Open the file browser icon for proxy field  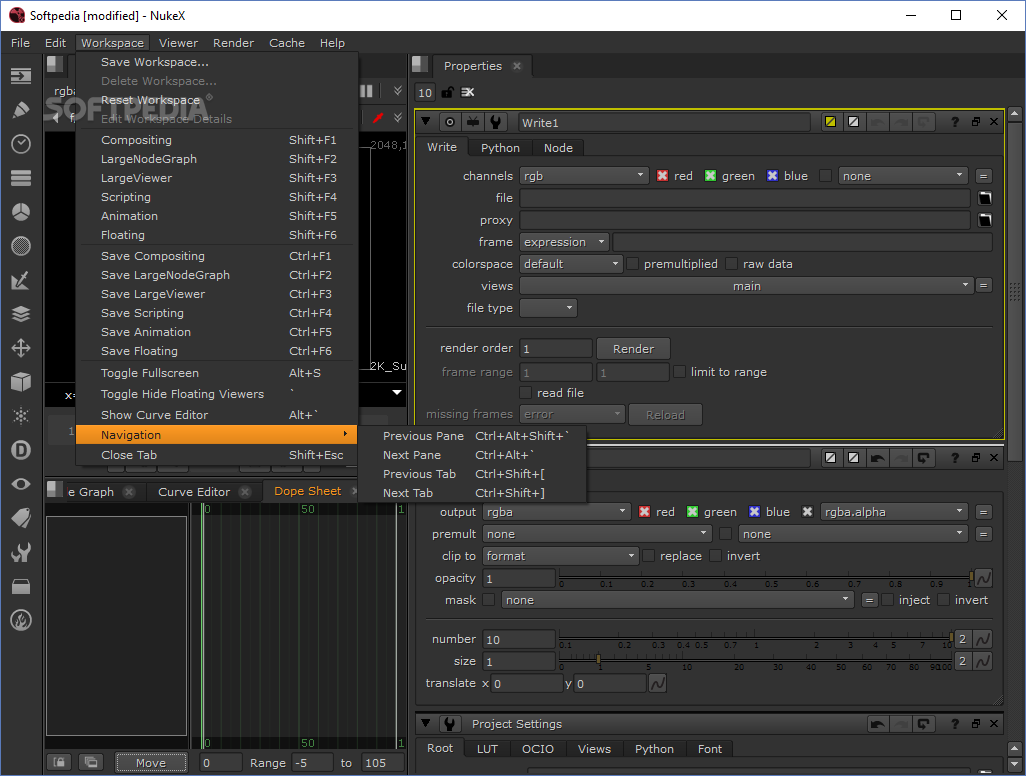coord(984,220)
